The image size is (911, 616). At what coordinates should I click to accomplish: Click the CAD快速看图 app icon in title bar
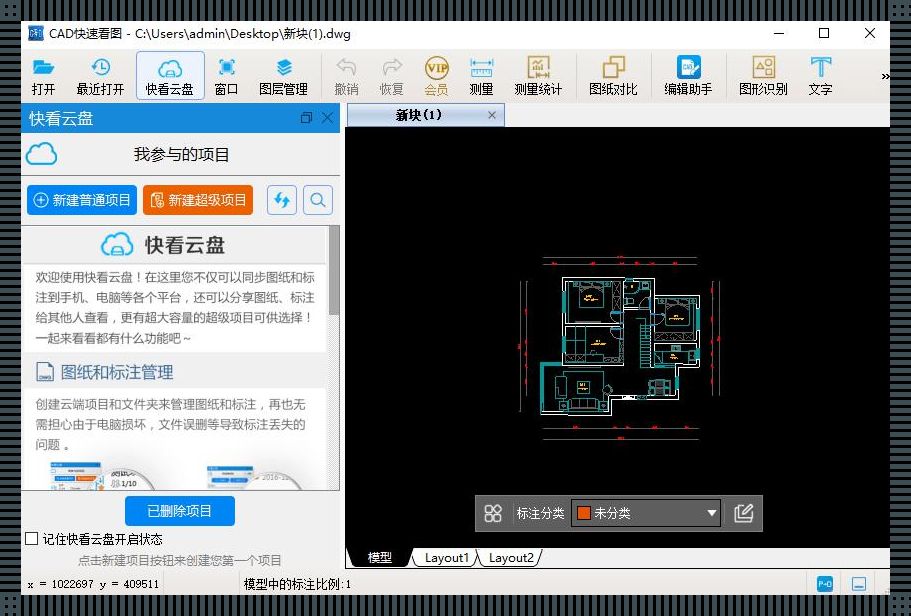point(36,33)
